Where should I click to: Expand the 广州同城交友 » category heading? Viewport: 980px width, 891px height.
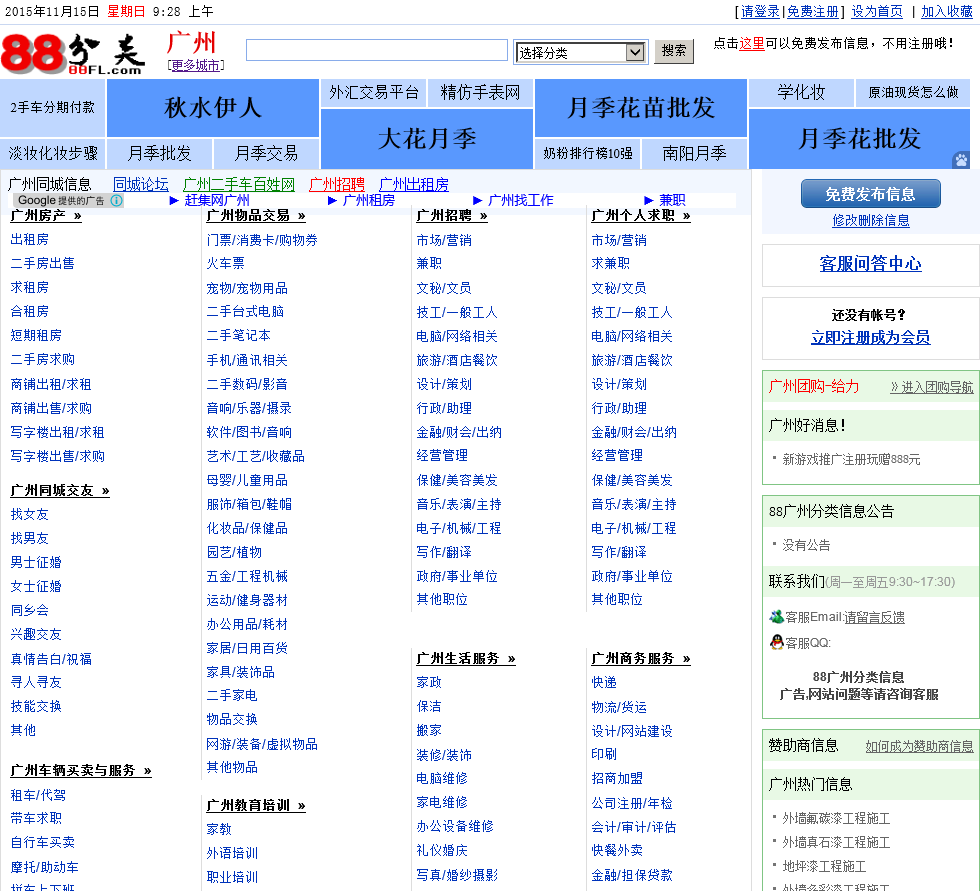click(x=60, y=490)
